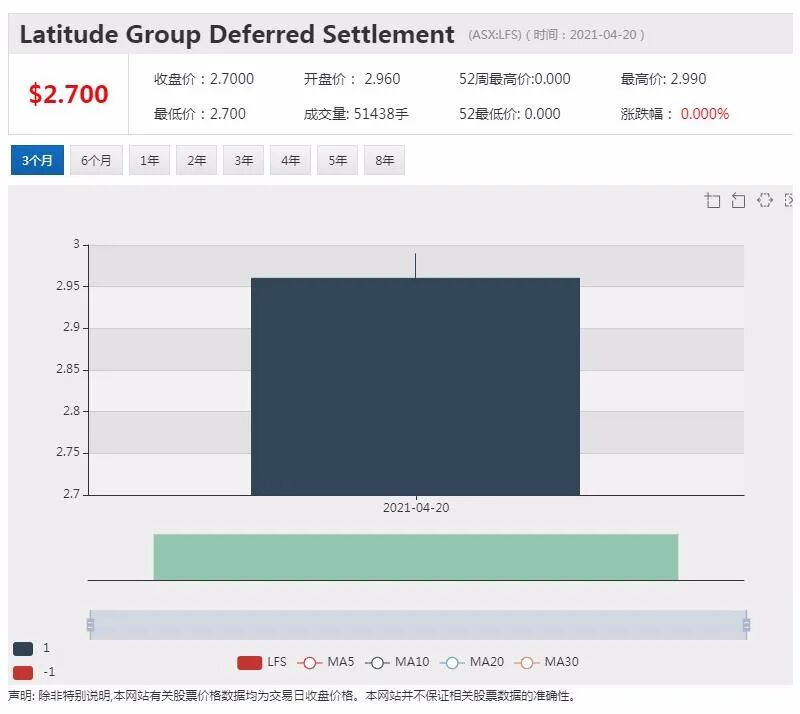The height and width of the screenshot is (714, 800).
Task: Click the 52最低价: 0.000 text
Action: pos(509,114)
